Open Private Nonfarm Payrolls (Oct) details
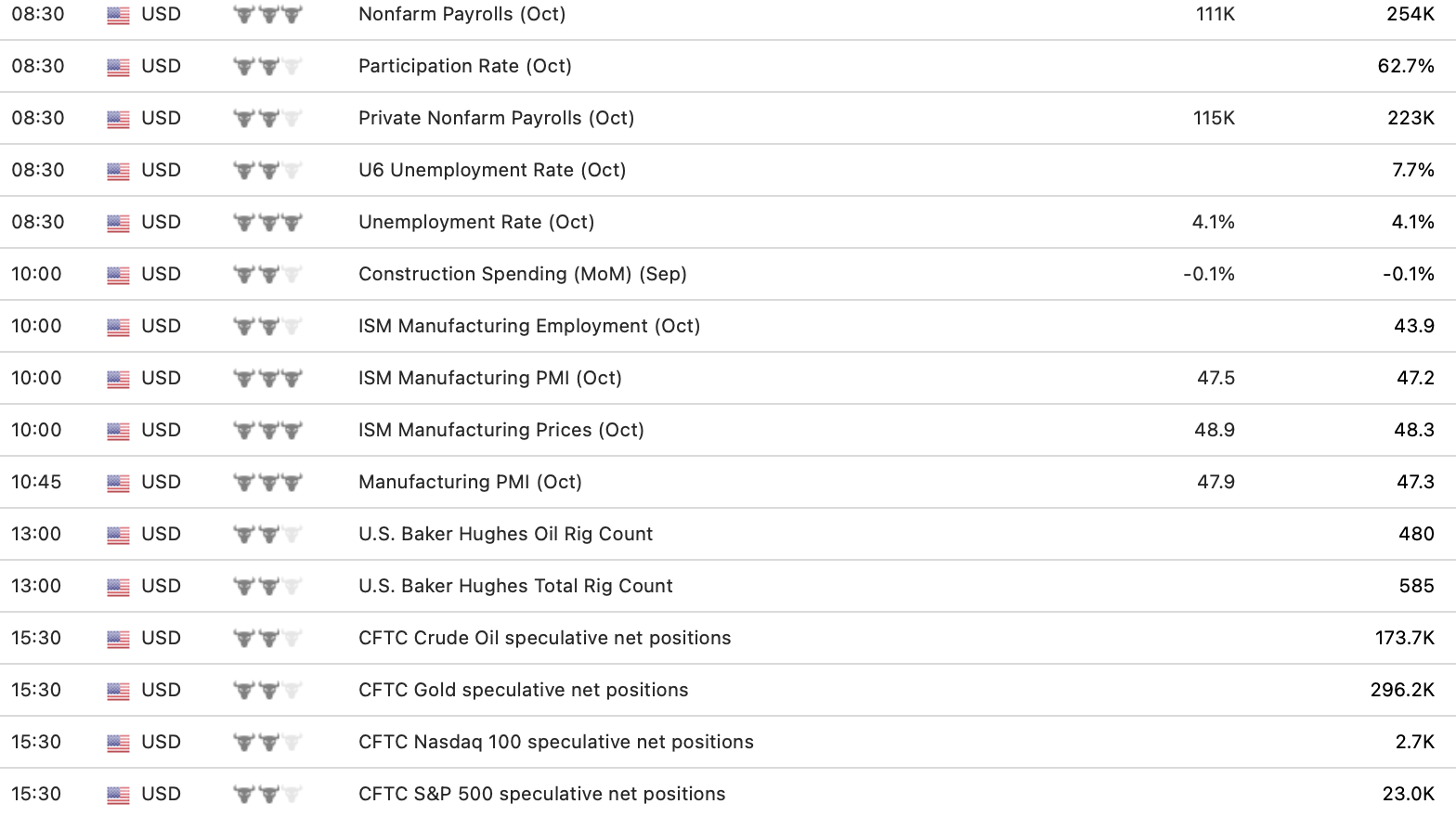 pos(496,119)
